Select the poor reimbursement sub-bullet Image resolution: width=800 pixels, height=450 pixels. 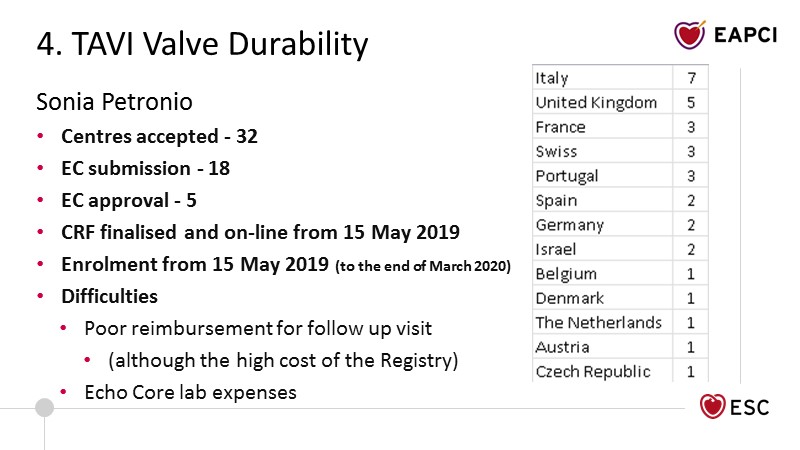tap(258, 329)
